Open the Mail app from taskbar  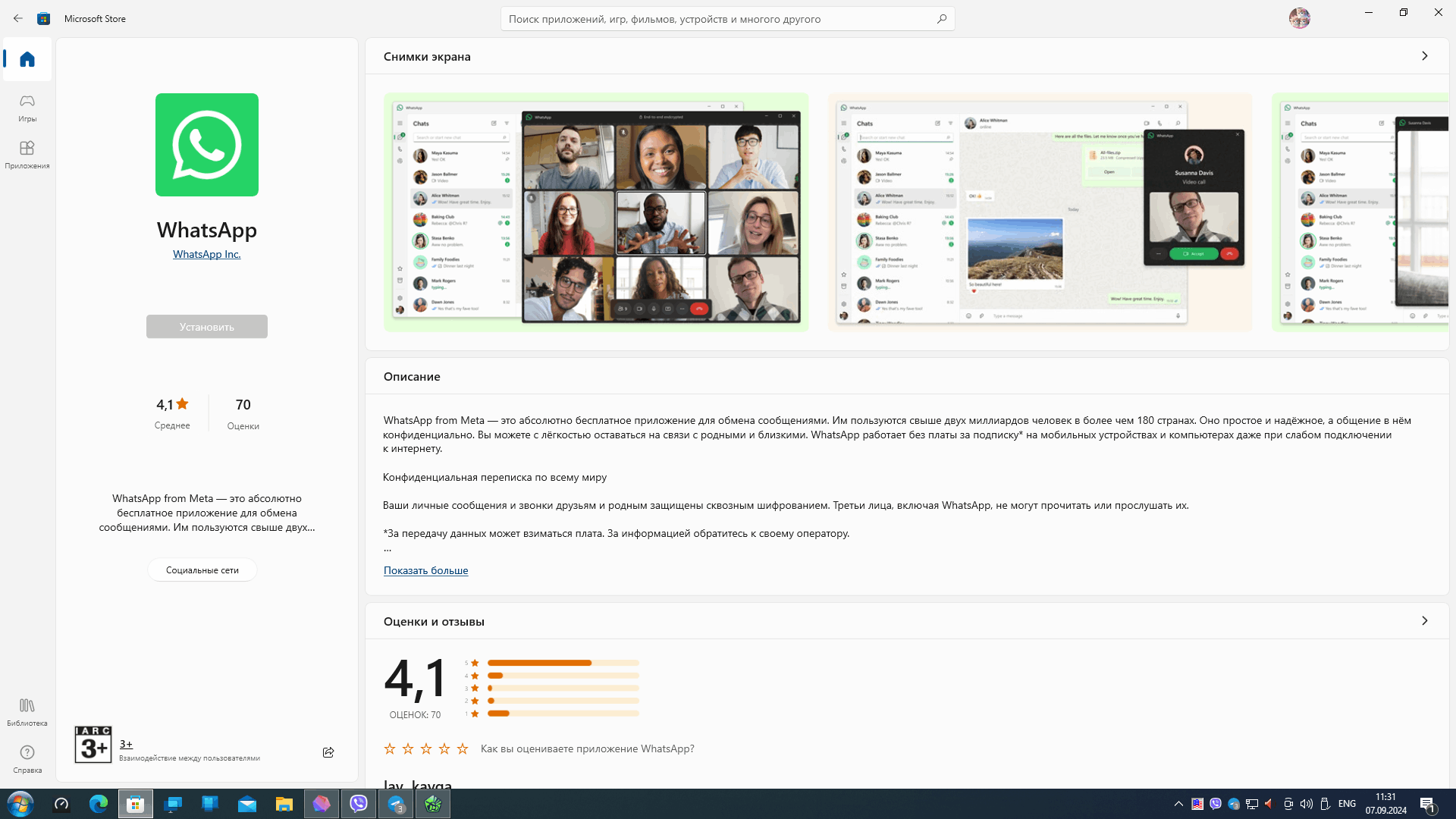click(247, 804)
